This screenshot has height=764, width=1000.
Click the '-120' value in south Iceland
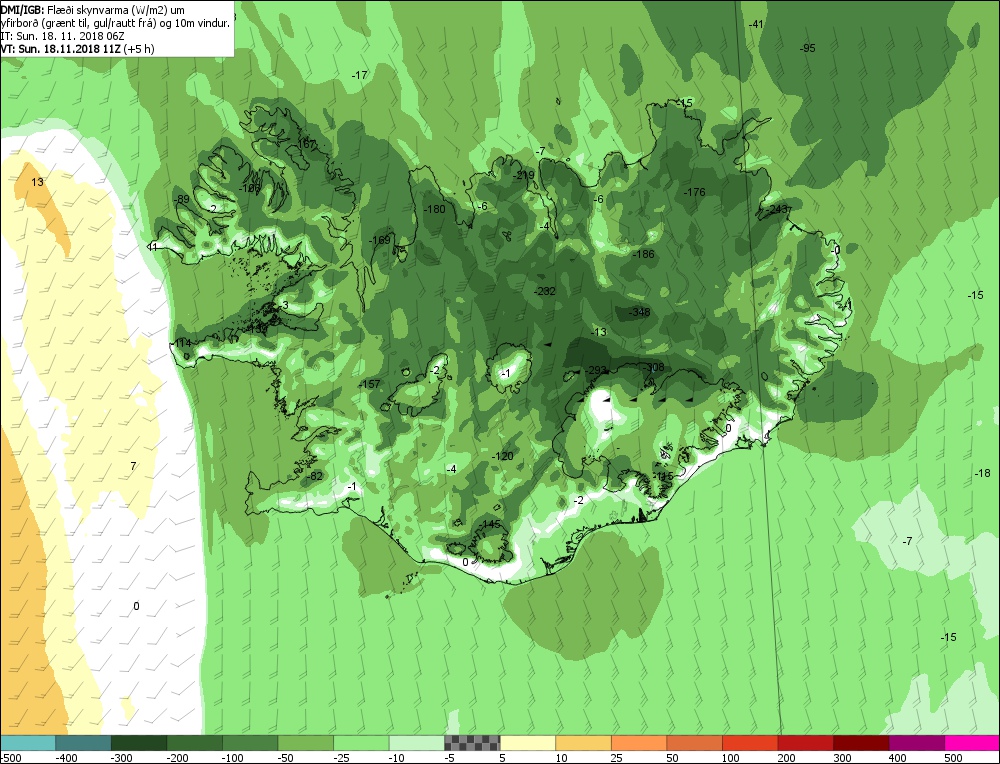point(503,456)
